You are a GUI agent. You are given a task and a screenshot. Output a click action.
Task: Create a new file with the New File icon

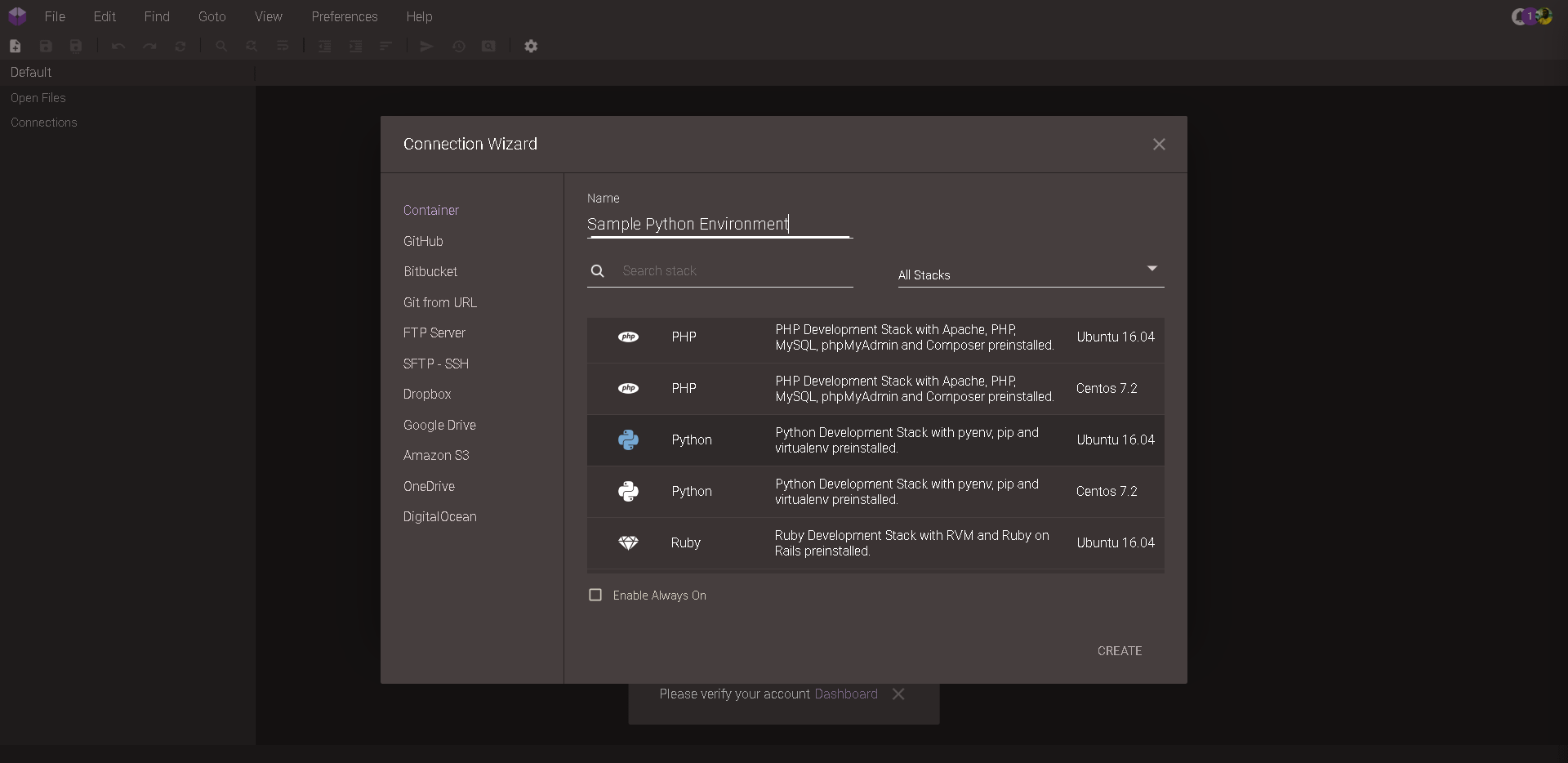15,47
